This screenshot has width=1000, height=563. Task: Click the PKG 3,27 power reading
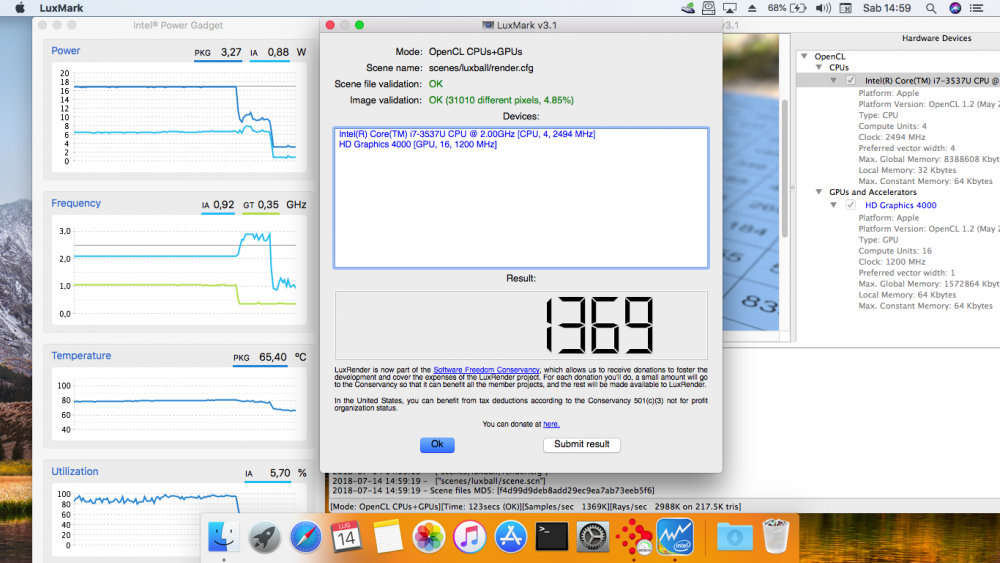[x=218, y=52]
